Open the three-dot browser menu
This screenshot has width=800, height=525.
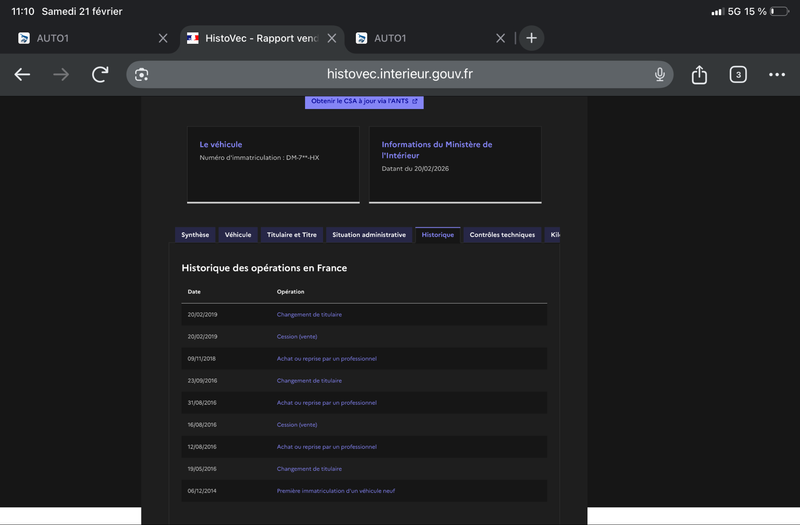click(x=777, y=75)
